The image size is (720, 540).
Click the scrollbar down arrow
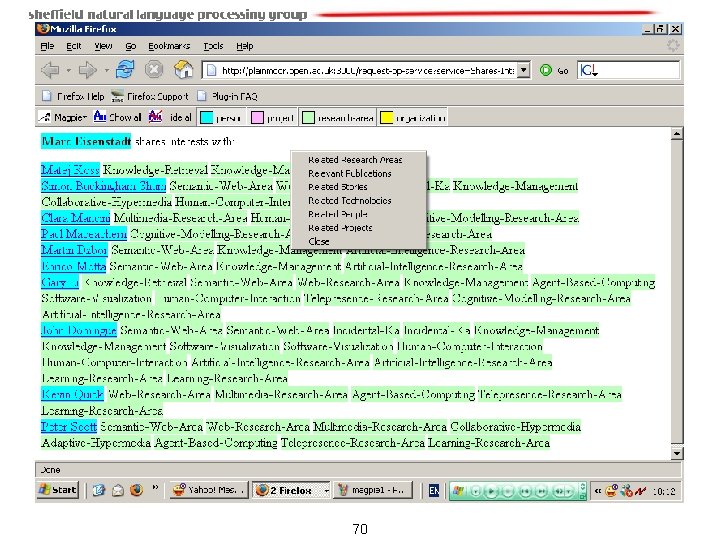[x=677, y=453]
